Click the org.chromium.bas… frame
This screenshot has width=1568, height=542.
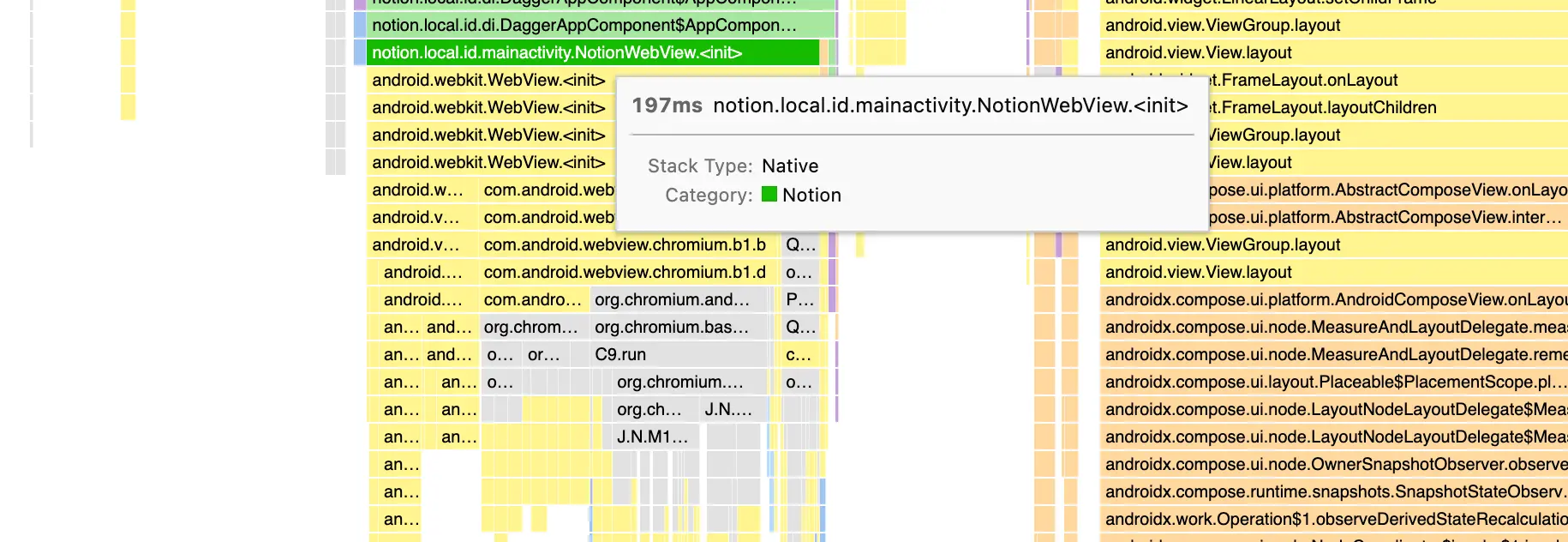coord(673,327)
